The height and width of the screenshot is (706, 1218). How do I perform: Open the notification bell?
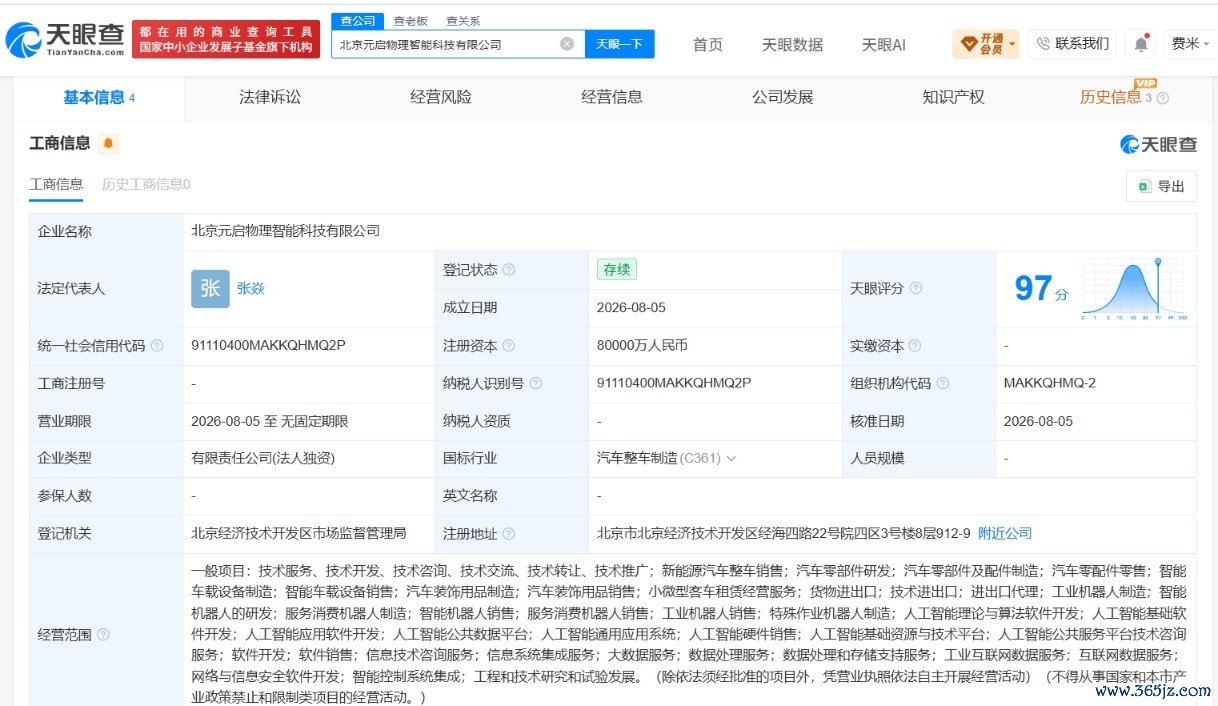1140,44
